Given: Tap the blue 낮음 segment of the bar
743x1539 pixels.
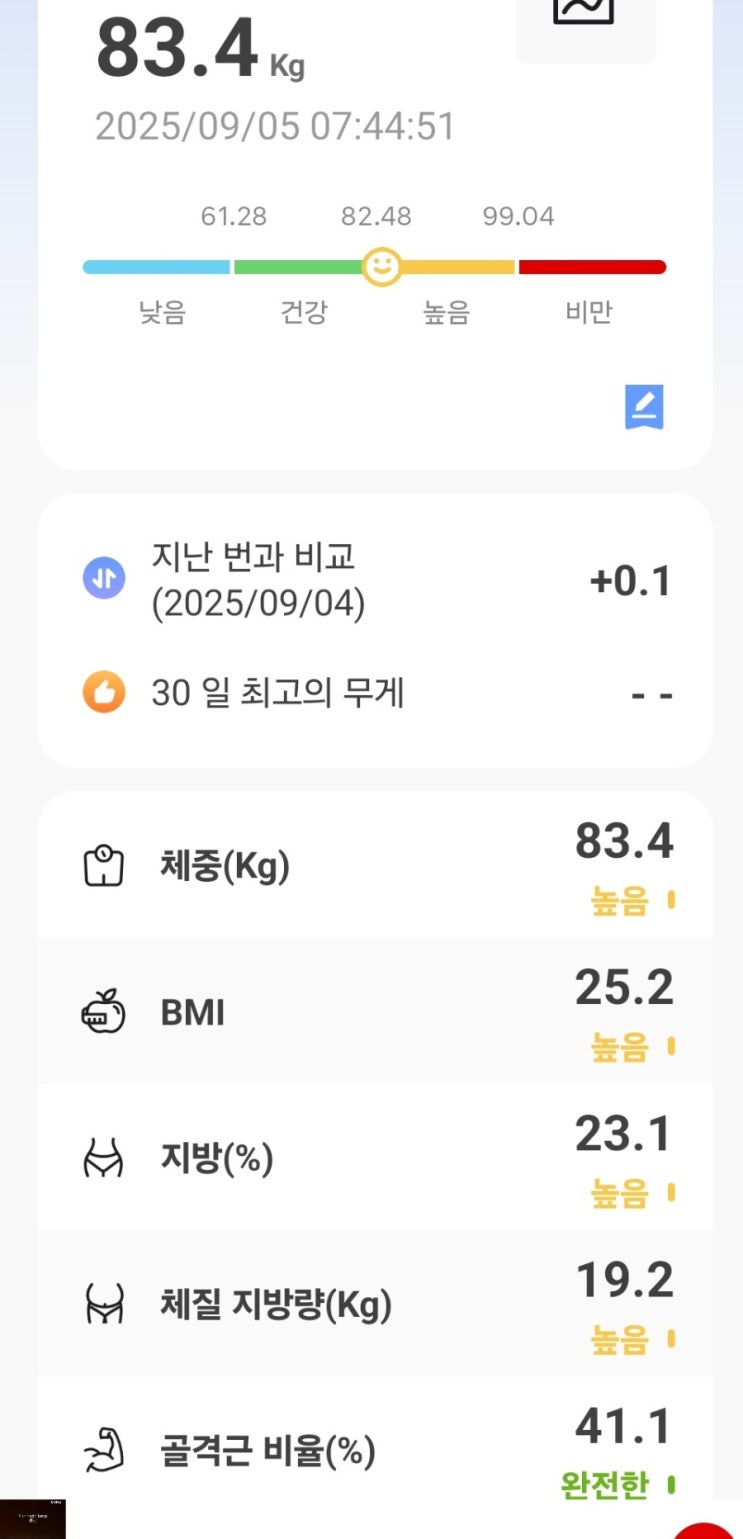Looking at the screenshot, I should 156,267.
